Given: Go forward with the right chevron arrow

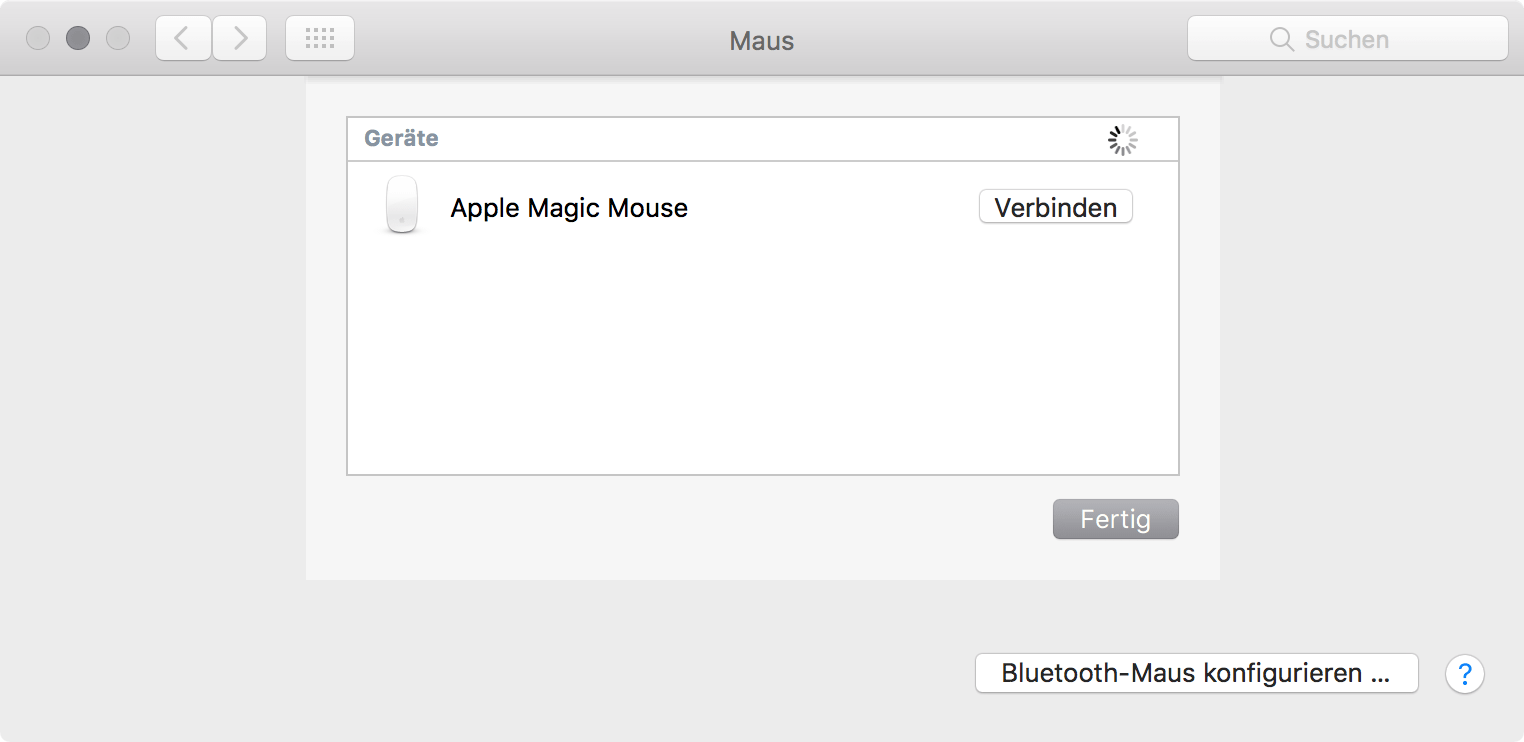Looking at the screenshot, I should [240, 39].
